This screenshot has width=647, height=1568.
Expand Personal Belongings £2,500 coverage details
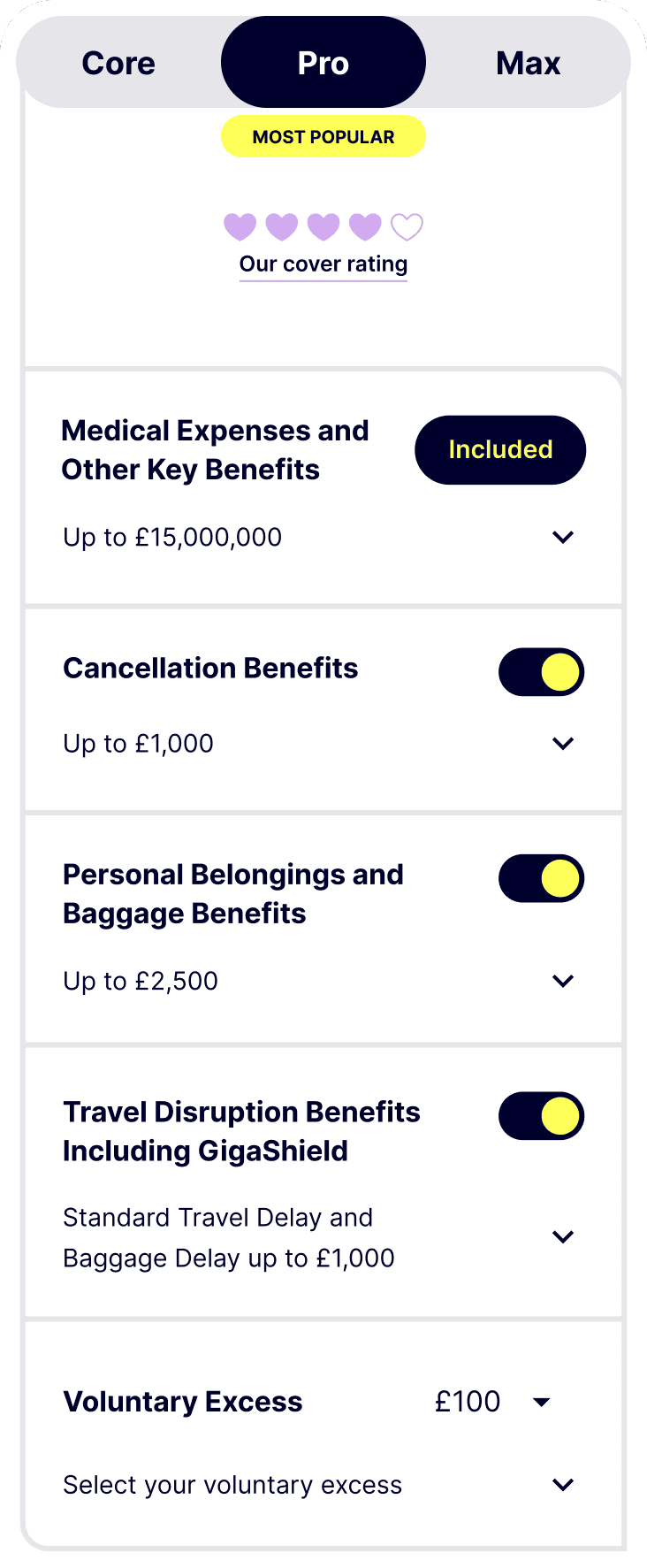563,981
